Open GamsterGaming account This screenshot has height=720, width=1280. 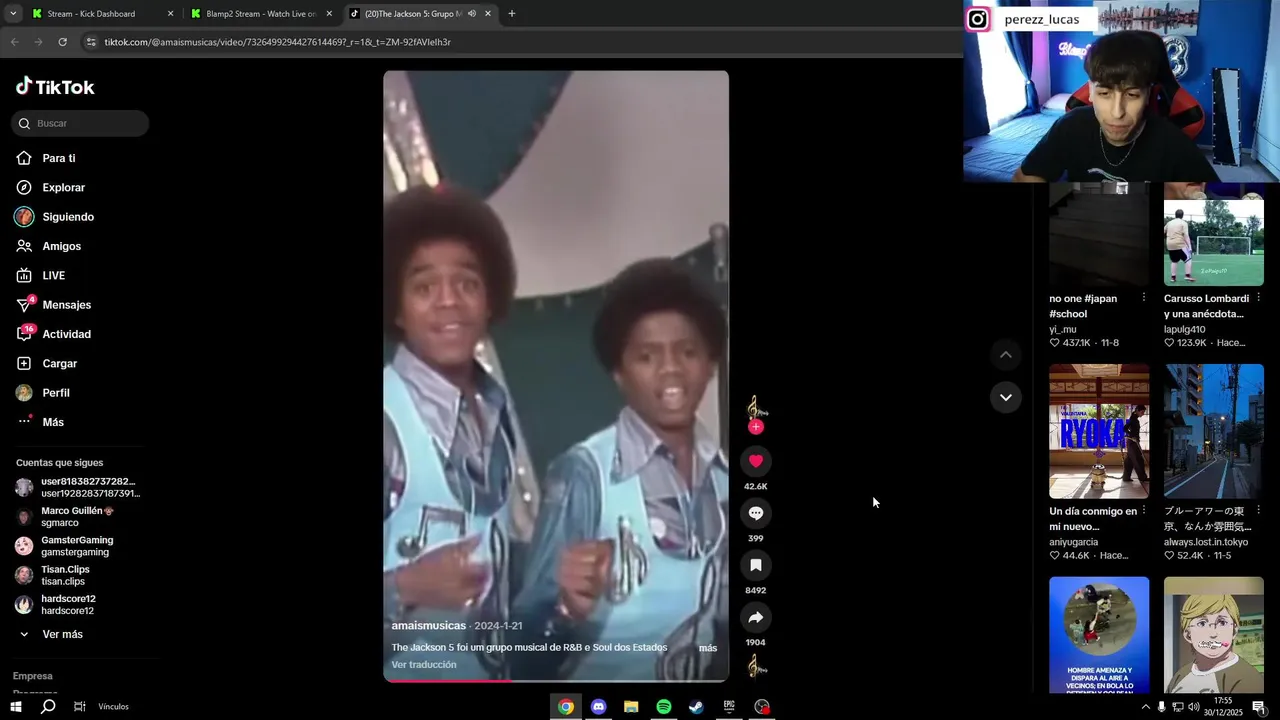point(77,546)
